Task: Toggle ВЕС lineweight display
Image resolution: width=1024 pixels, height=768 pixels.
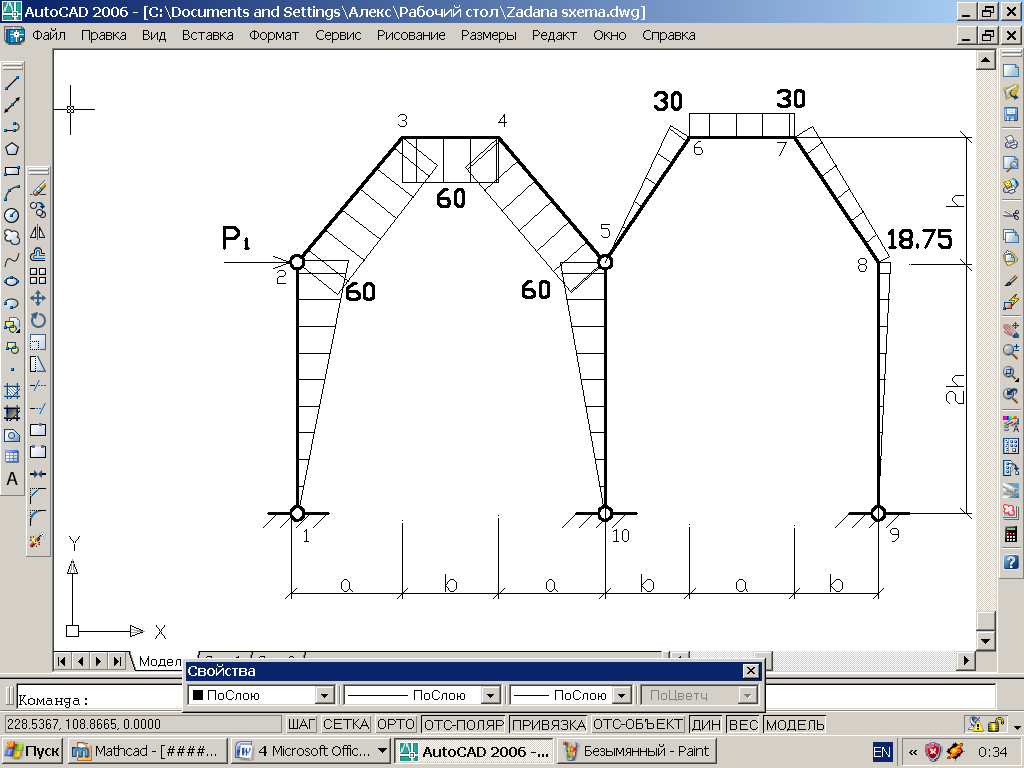Action: [743, 724]
